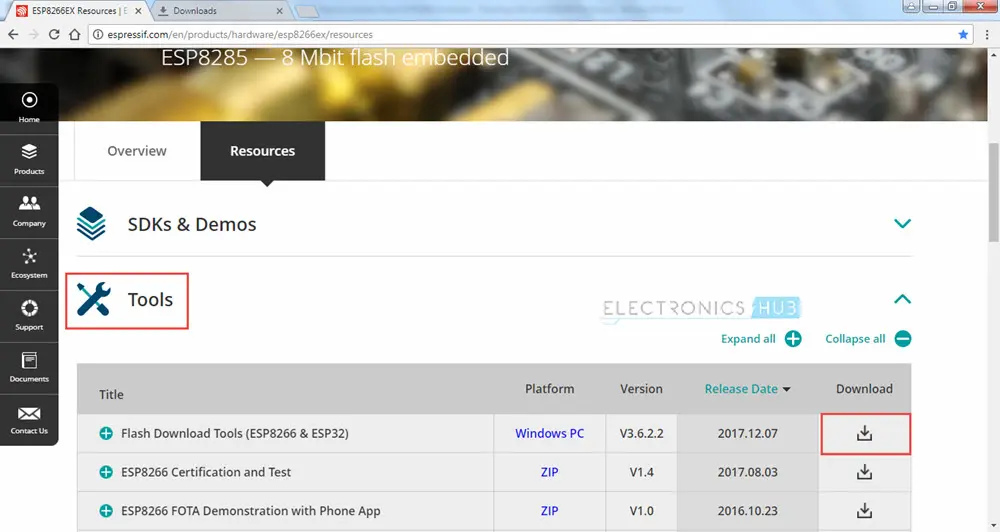This screenshot has width=1000, height=532.
Task: Download Flash Download Tools file
Action: (x=865, y=434)
